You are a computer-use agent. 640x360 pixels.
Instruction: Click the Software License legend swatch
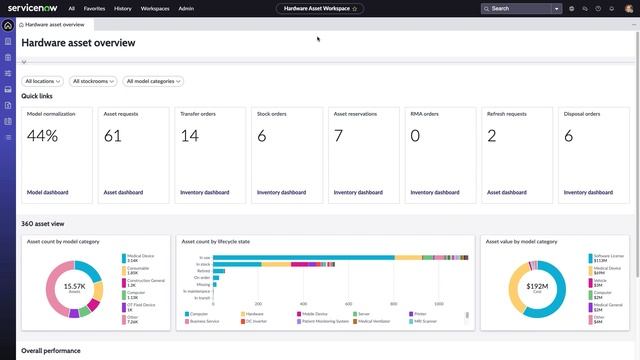[590, 258]
